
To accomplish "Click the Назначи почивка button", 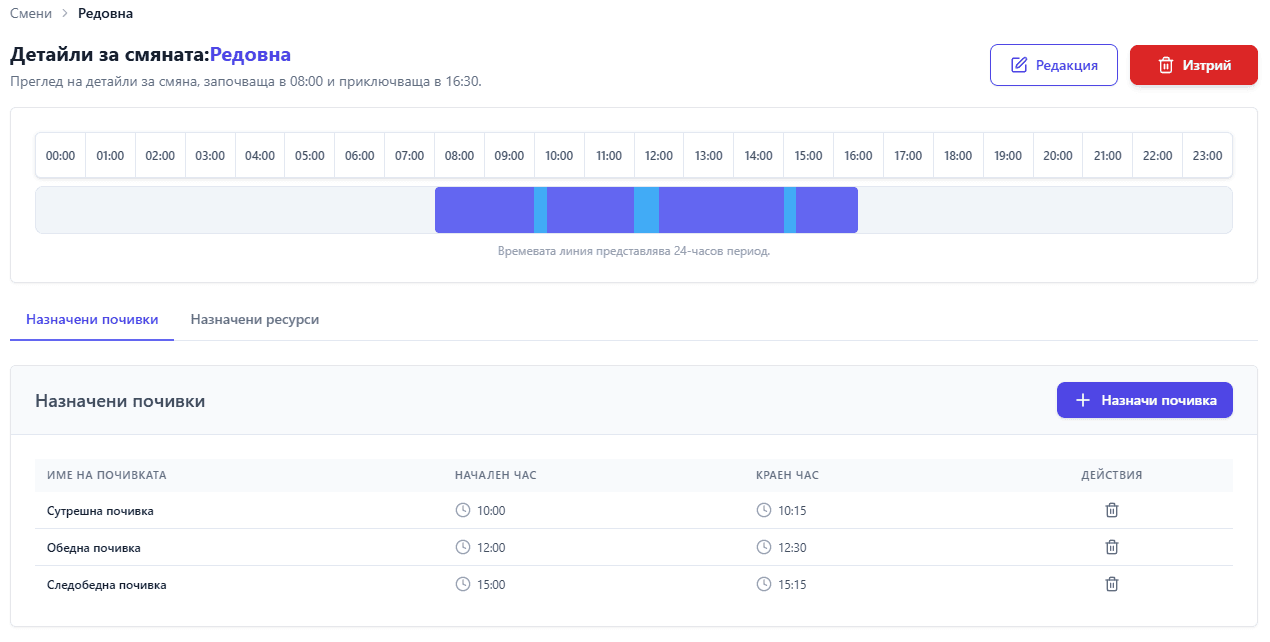I will point(1144,400).
